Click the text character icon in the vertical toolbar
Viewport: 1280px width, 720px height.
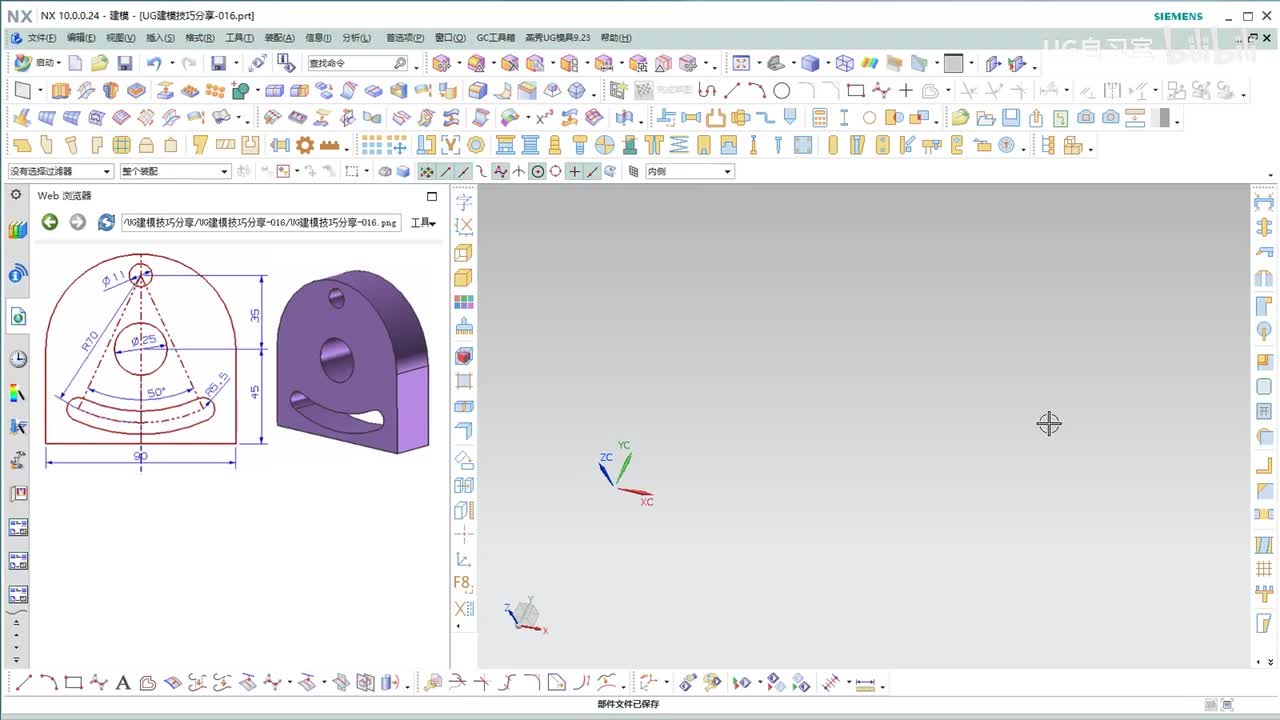[464, 202]
